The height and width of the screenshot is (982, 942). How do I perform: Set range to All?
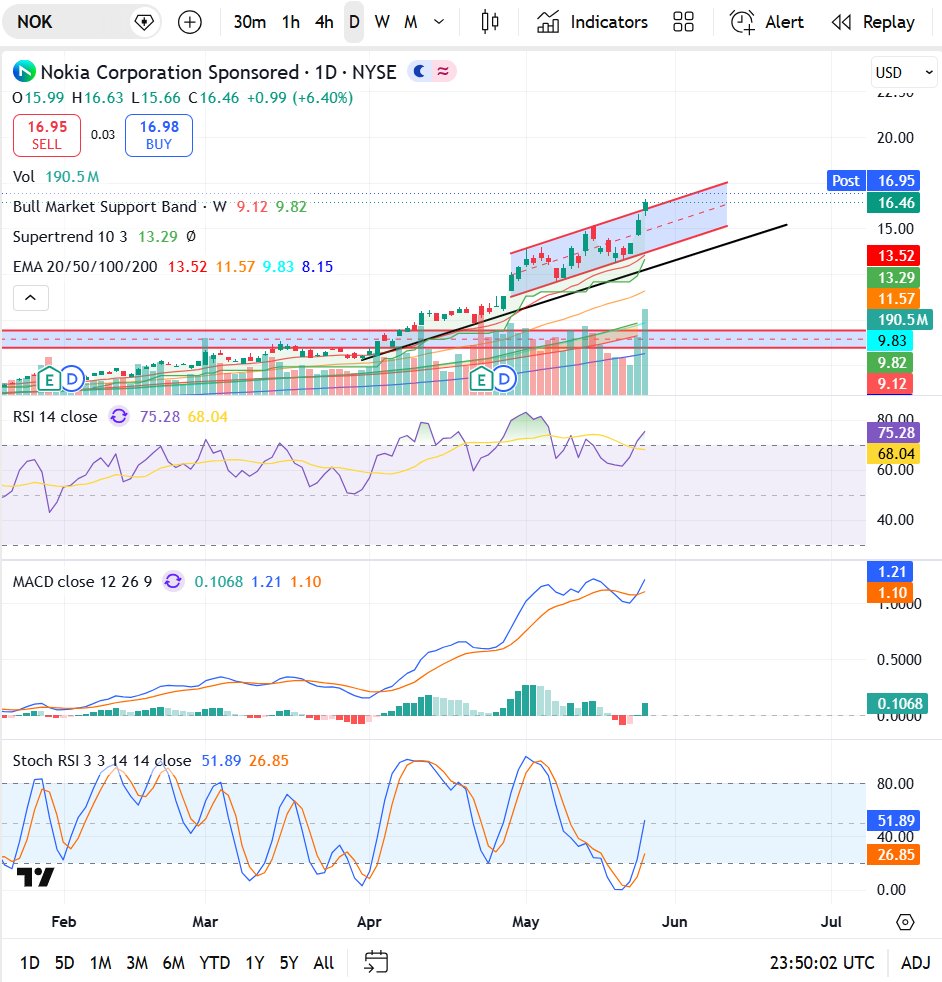click(323, 963)
